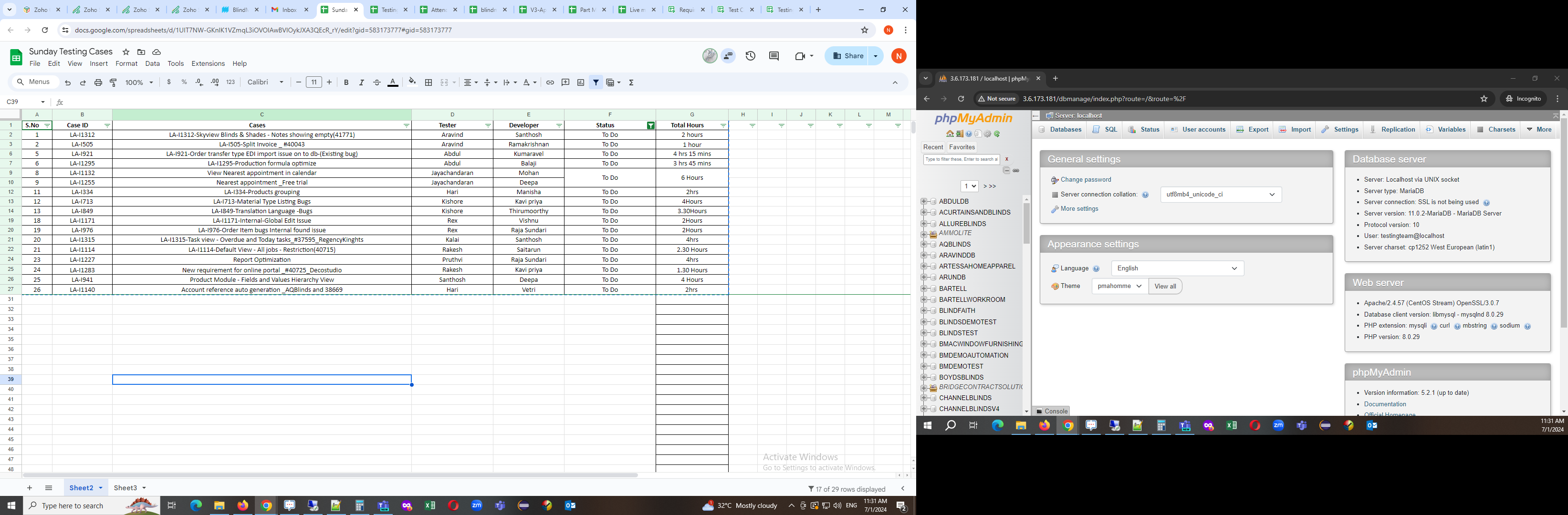Toggle bold formatting
1568x515 pixels.
coord(346,82)
